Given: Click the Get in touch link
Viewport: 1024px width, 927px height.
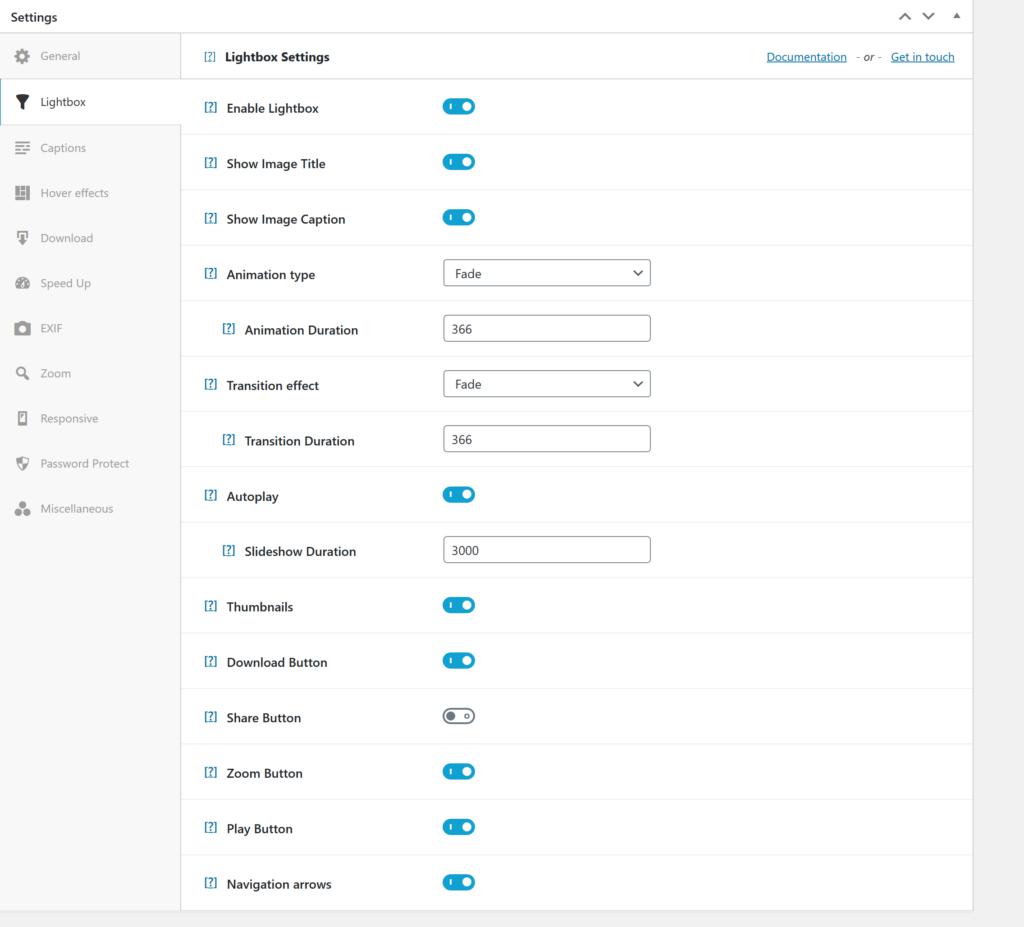Looking at the screenshot, I should tap(922, 56).
